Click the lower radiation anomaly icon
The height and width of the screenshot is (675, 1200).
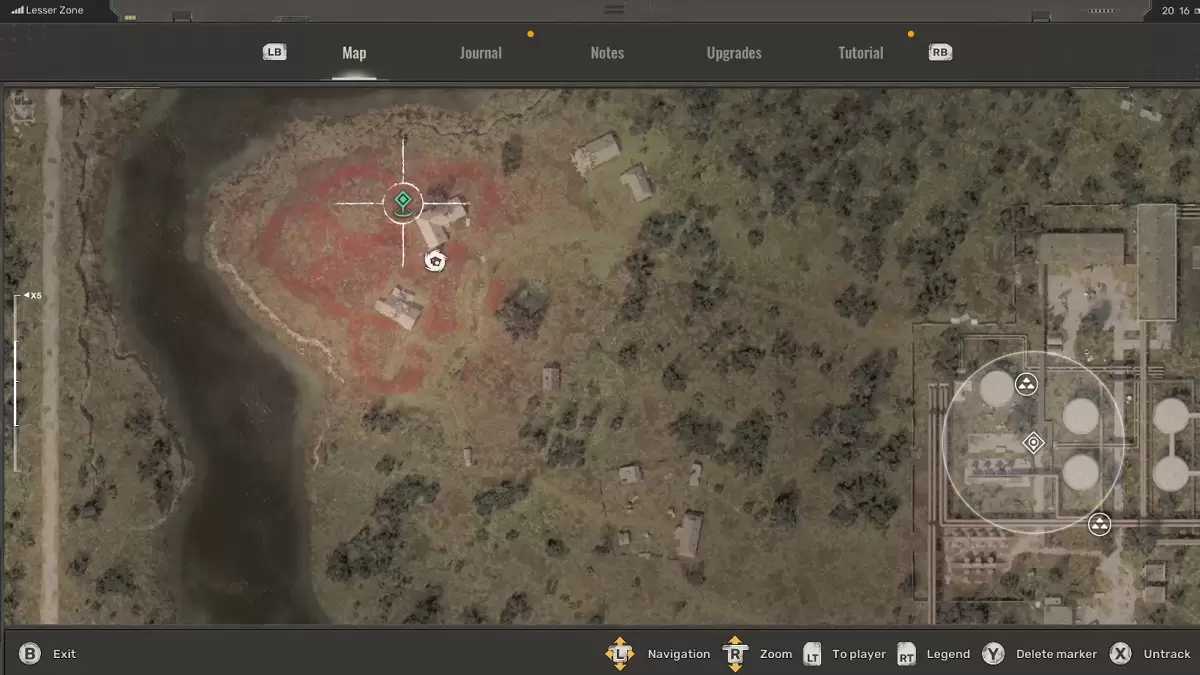point(1099,523)
